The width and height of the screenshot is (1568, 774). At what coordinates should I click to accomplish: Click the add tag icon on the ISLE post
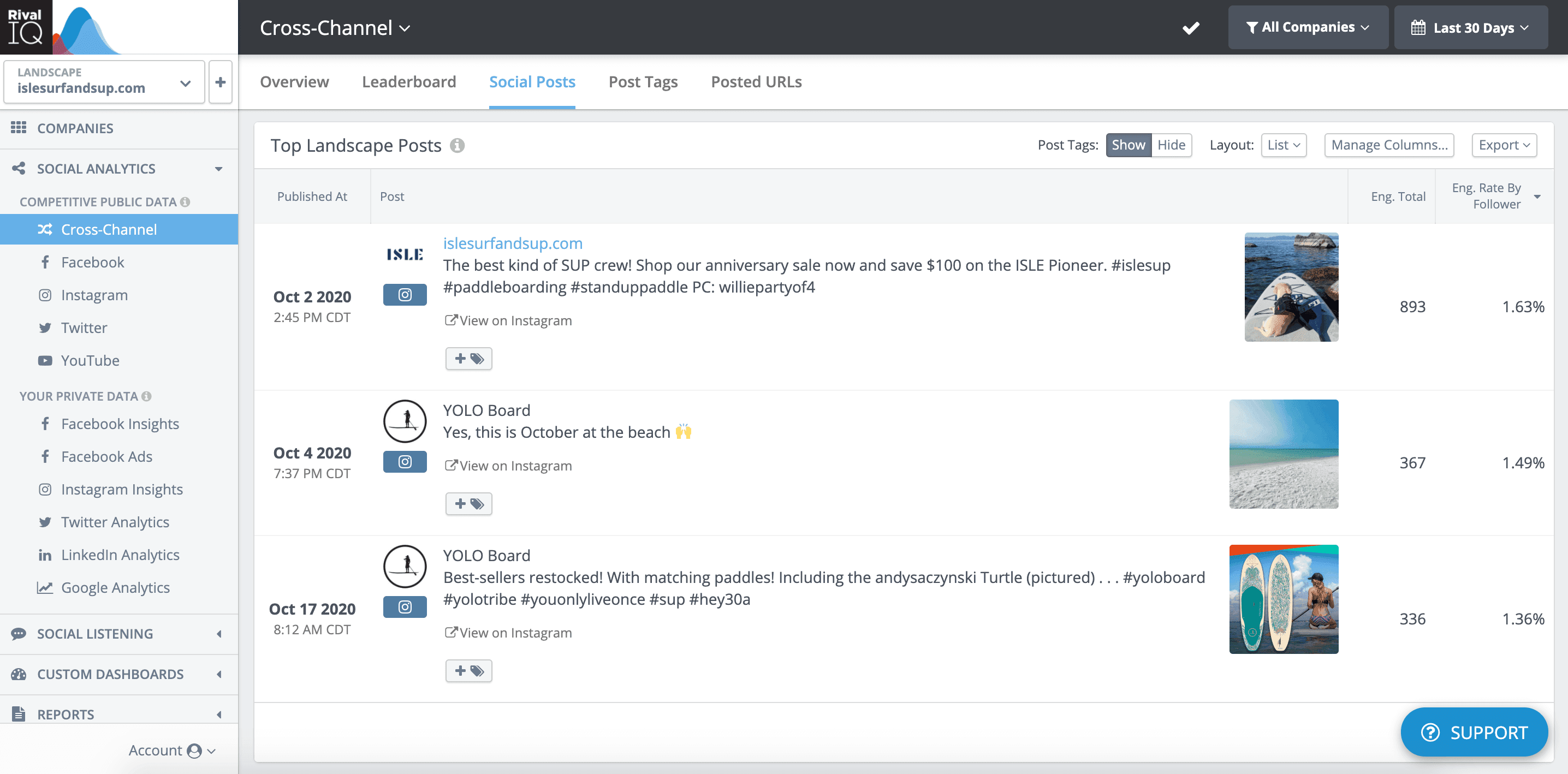468,359
